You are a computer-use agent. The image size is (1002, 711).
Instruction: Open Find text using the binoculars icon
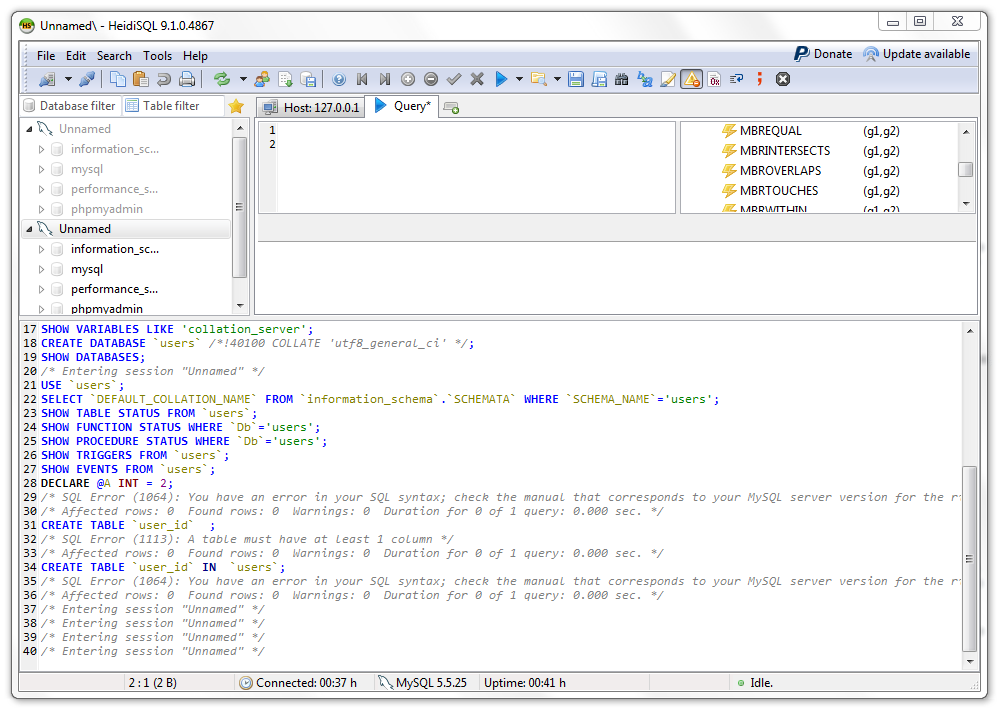622,79
